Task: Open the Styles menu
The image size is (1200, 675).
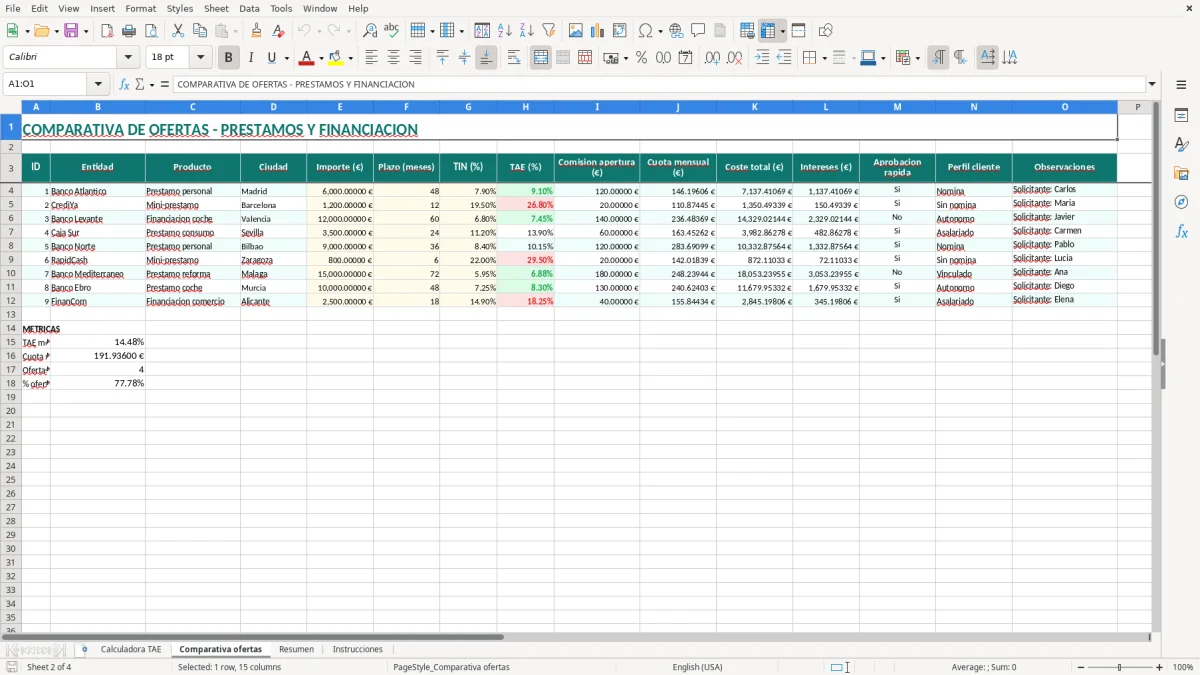Action: tap(180, 8)
